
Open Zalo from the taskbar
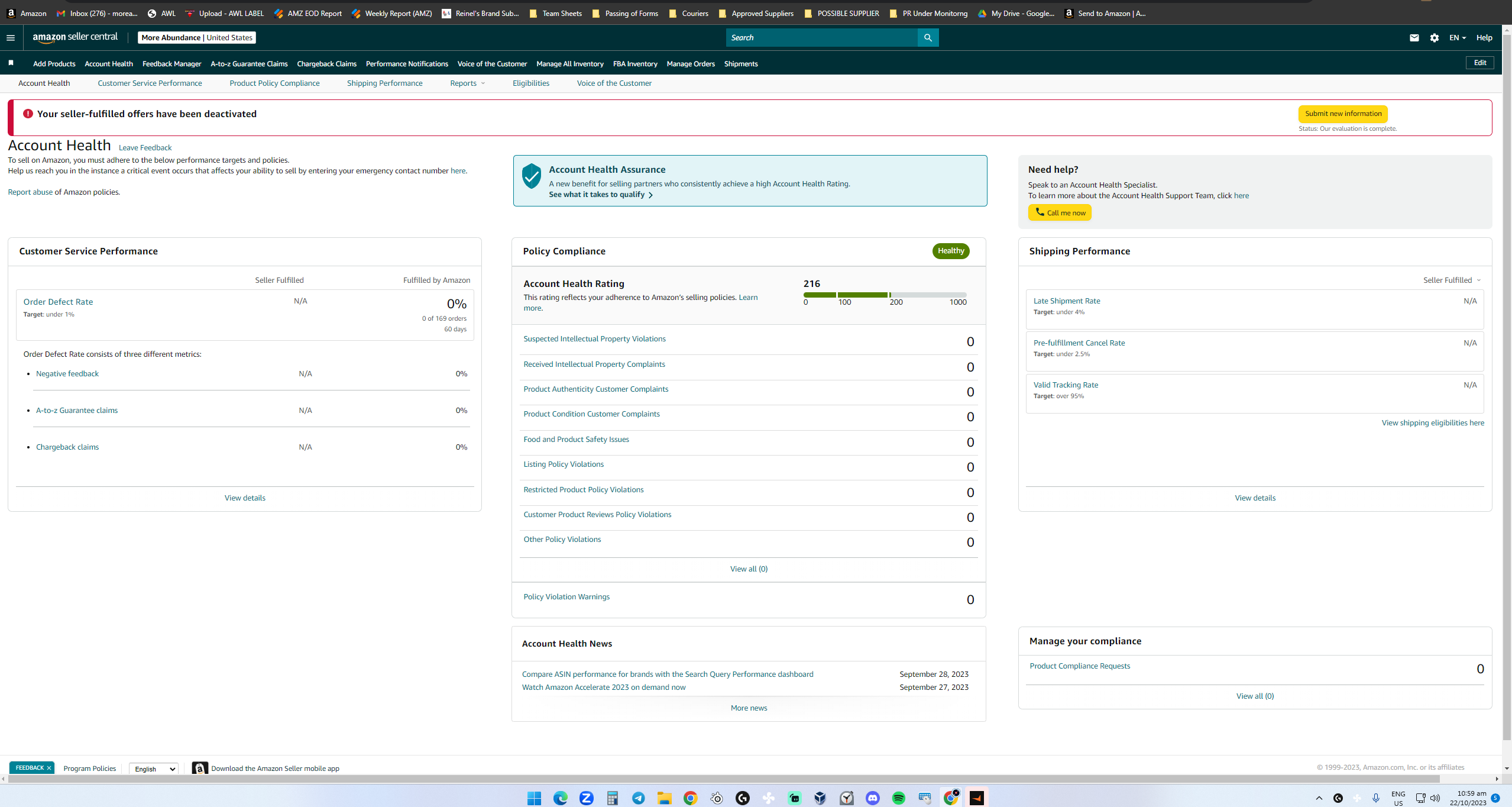586,798
